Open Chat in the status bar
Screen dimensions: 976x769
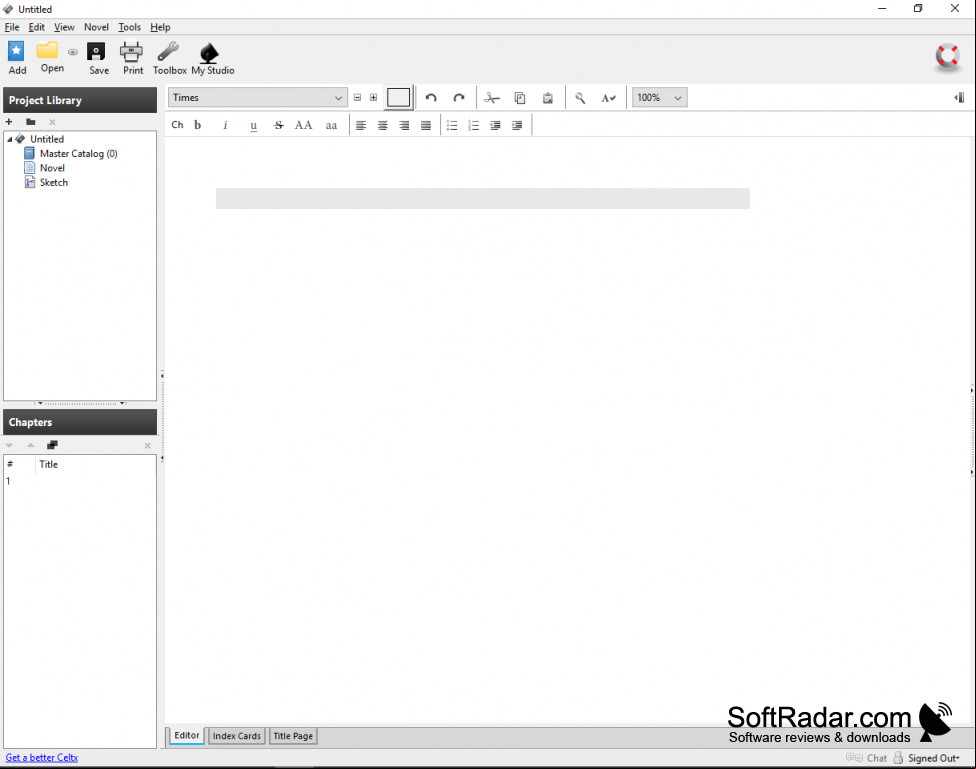[x=866, y=758]
